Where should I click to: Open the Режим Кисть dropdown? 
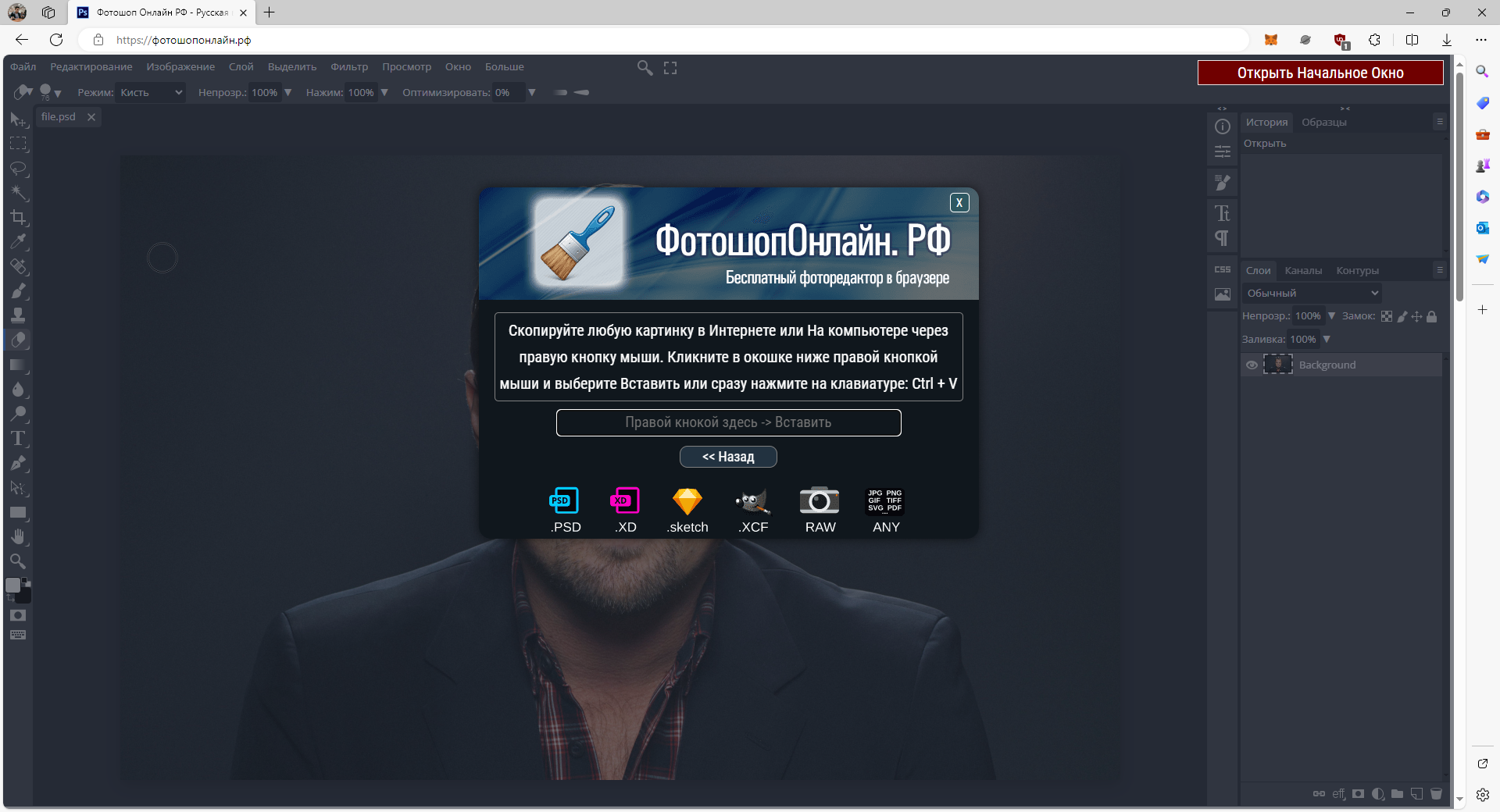151,92
